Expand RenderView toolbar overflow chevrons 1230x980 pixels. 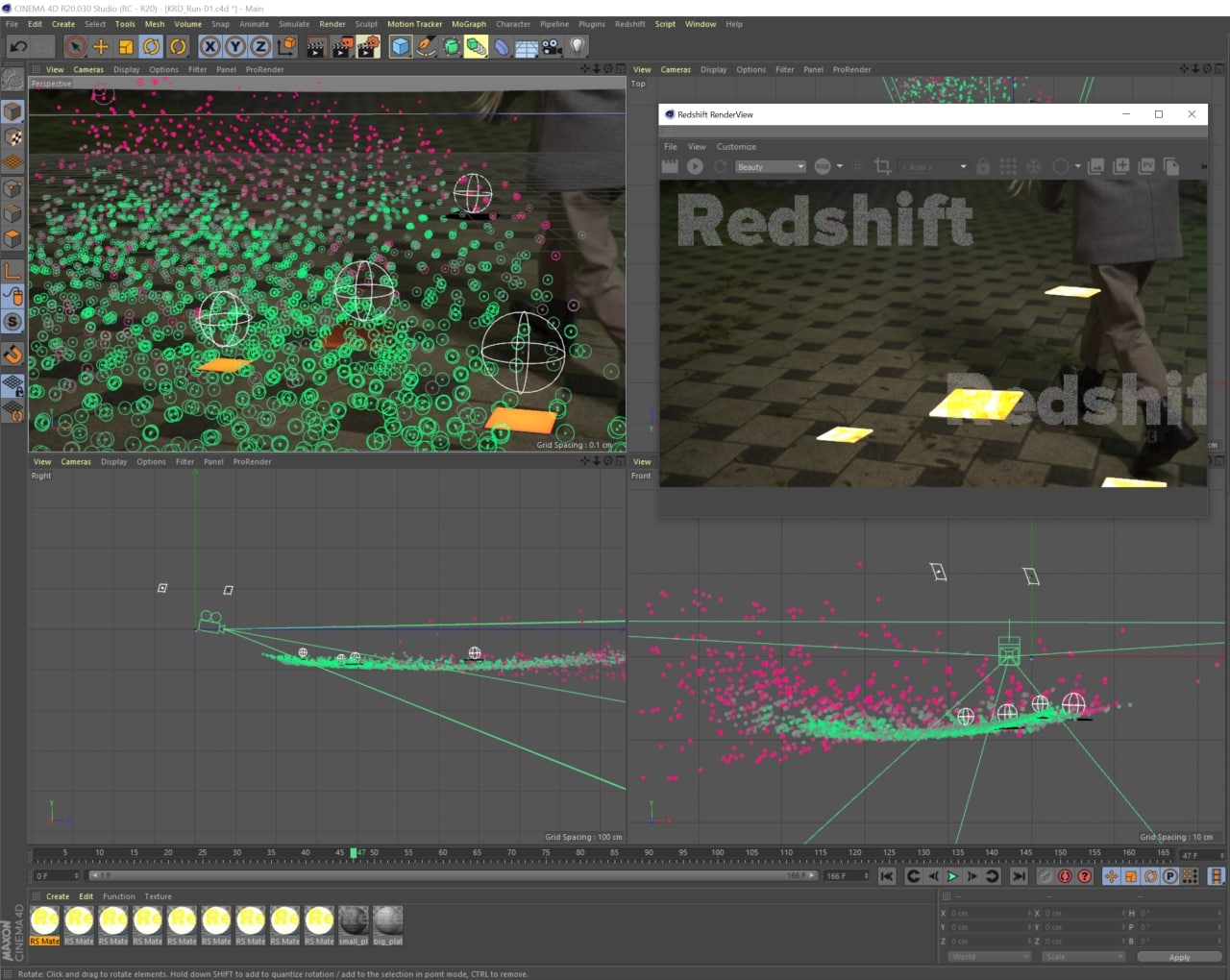pyautogui.click(x=1203, y=166)
